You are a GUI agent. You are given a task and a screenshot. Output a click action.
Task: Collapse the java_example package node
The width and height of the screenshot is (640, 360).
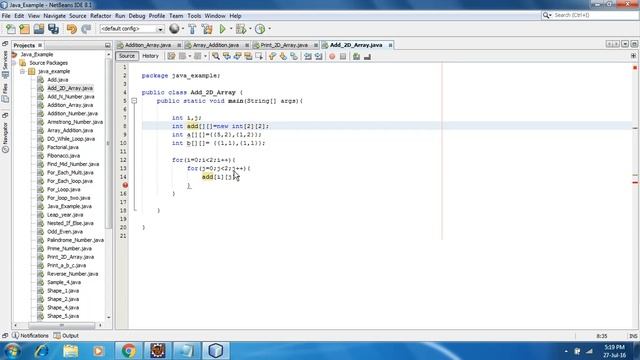23,71
